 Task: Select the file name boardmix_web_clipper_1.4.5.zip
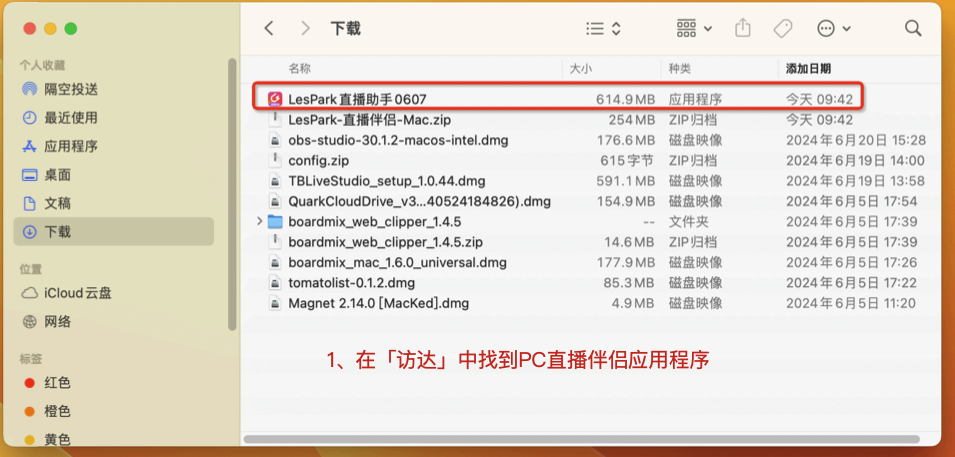point(386,242)
